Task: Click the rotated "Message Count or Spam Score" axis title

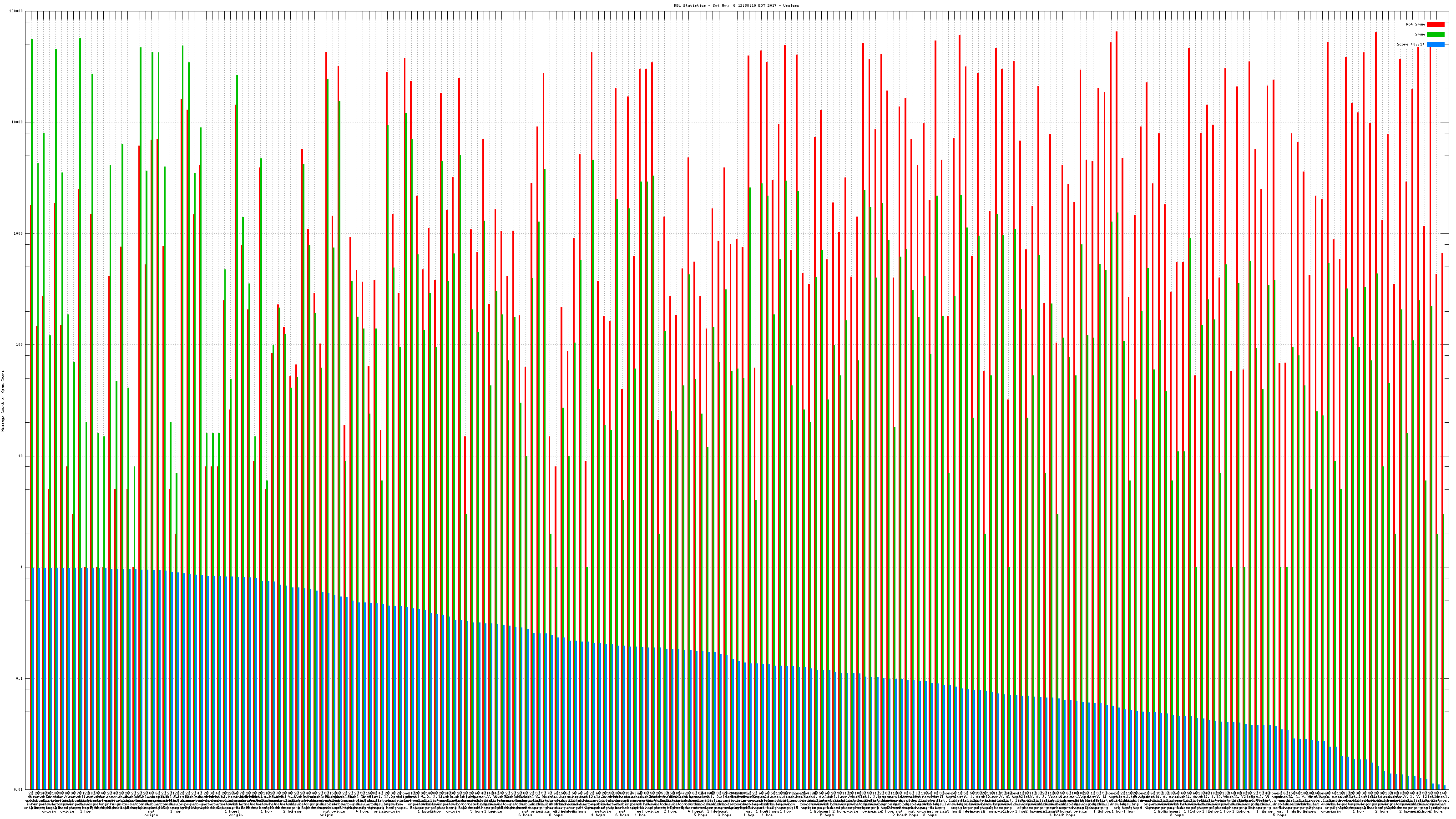Action: (x=3, y=401)
